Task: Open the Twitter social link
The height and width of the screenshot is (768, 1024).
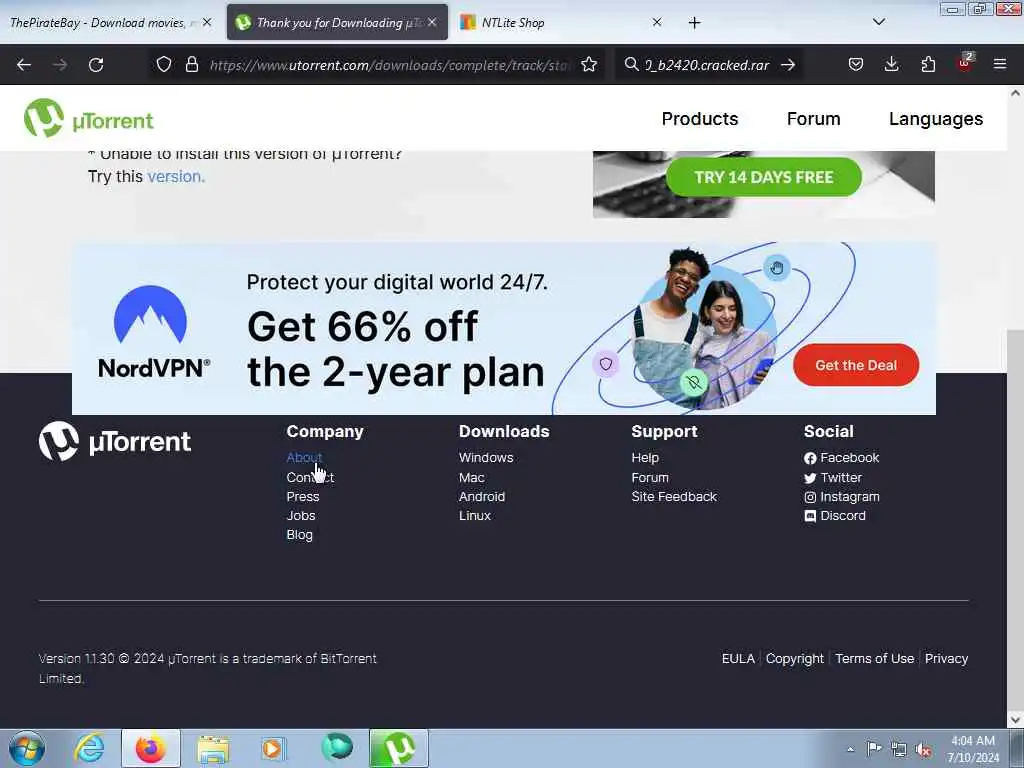Action: tap(833, 477)
